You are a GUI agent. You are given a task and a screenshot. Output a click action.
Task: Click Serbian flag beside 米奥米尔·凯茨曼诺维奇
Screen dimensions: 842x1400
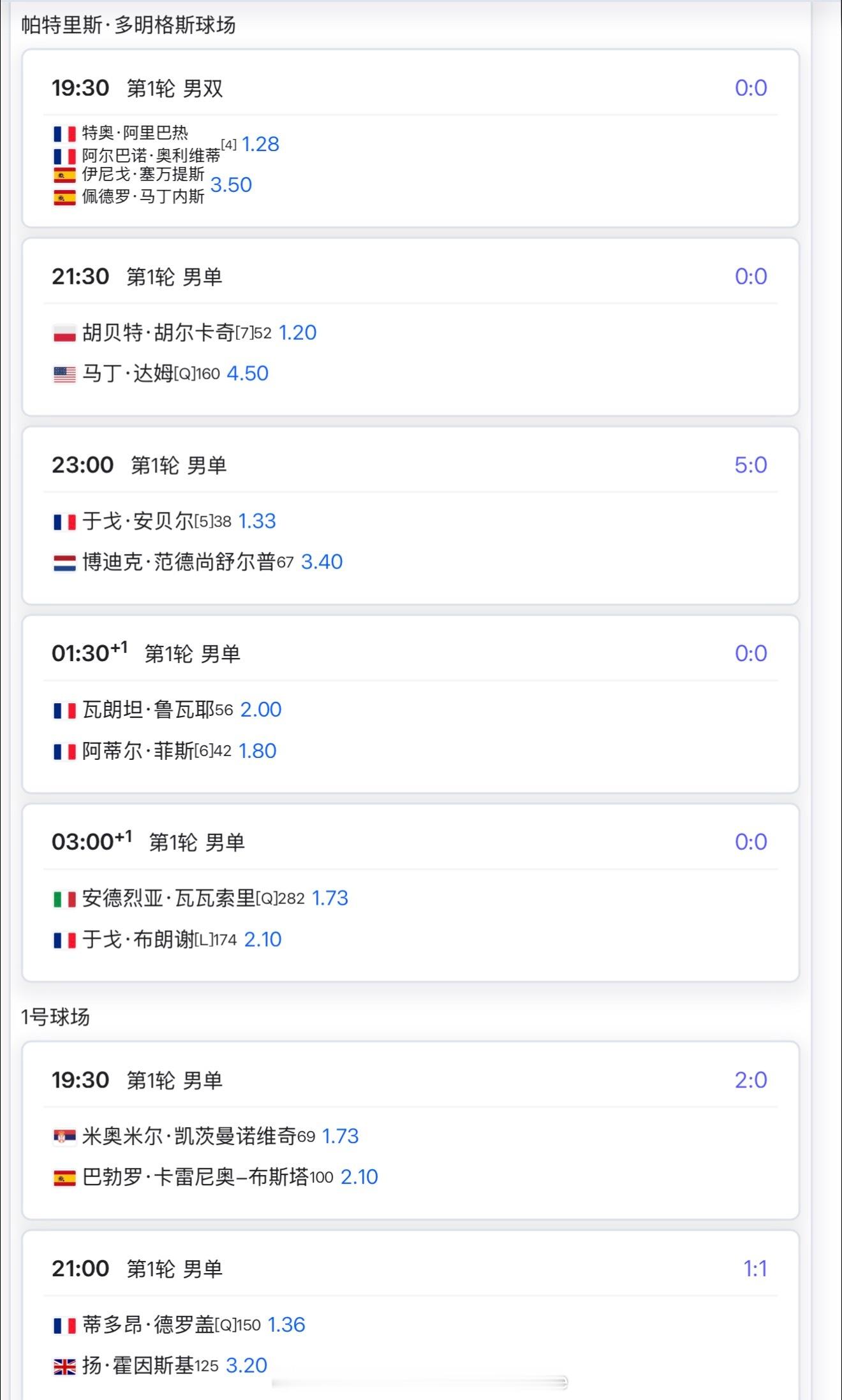pos(64,1137)
